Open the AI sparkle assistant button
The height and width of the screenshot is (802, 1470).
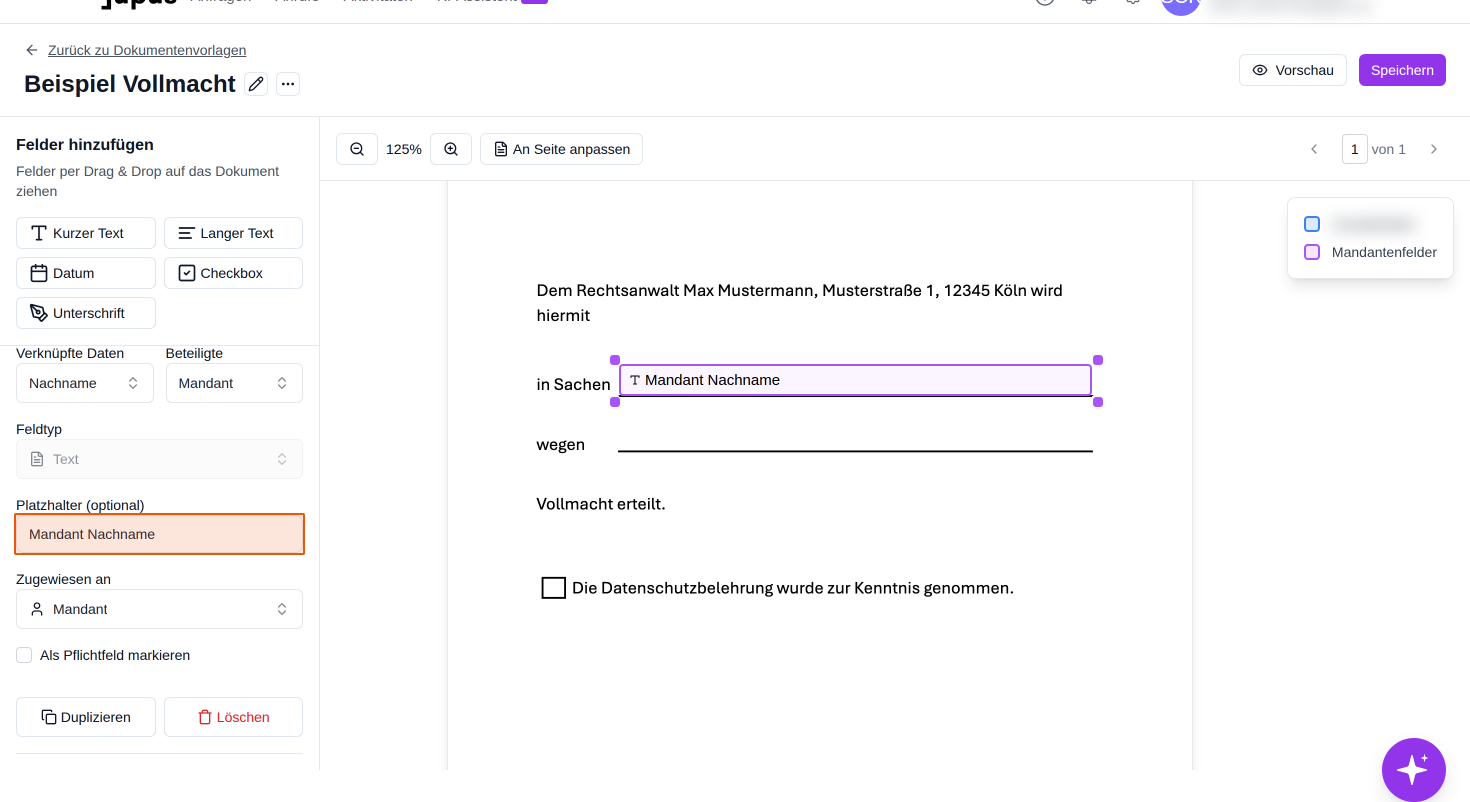pos(1414,770)
